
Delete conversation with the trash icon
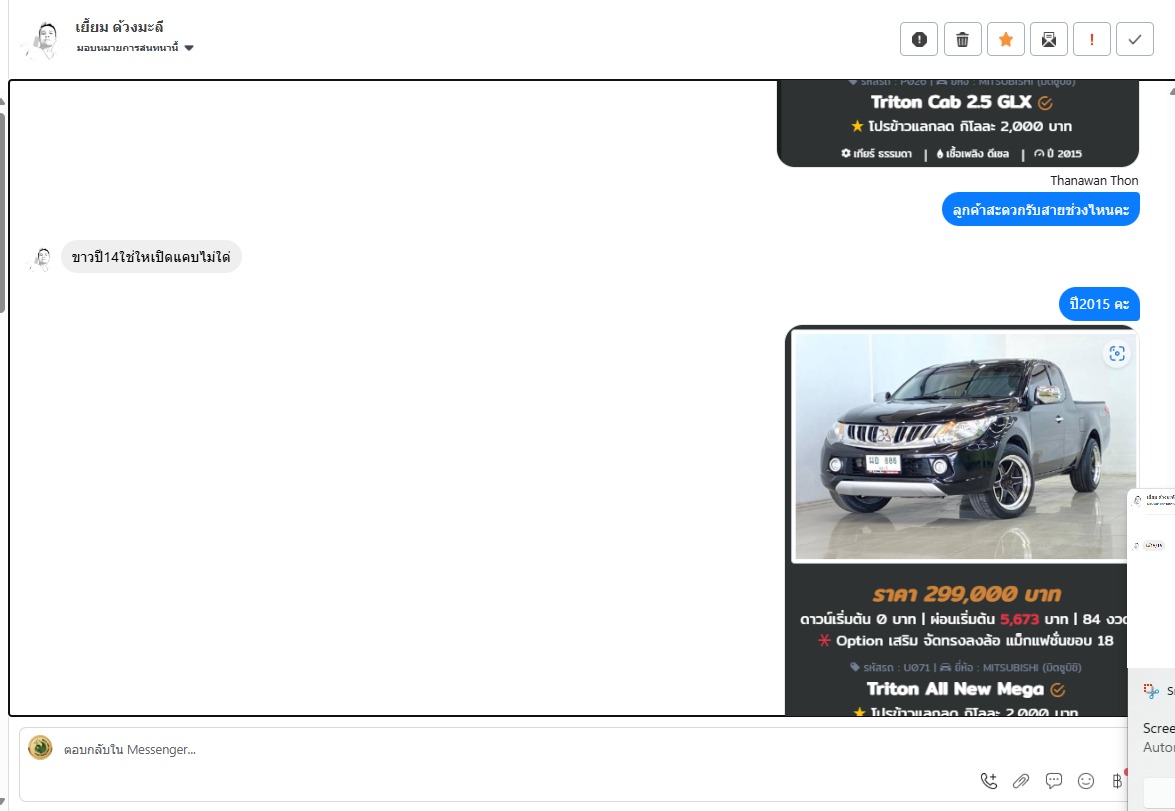[x=962, y=40]
